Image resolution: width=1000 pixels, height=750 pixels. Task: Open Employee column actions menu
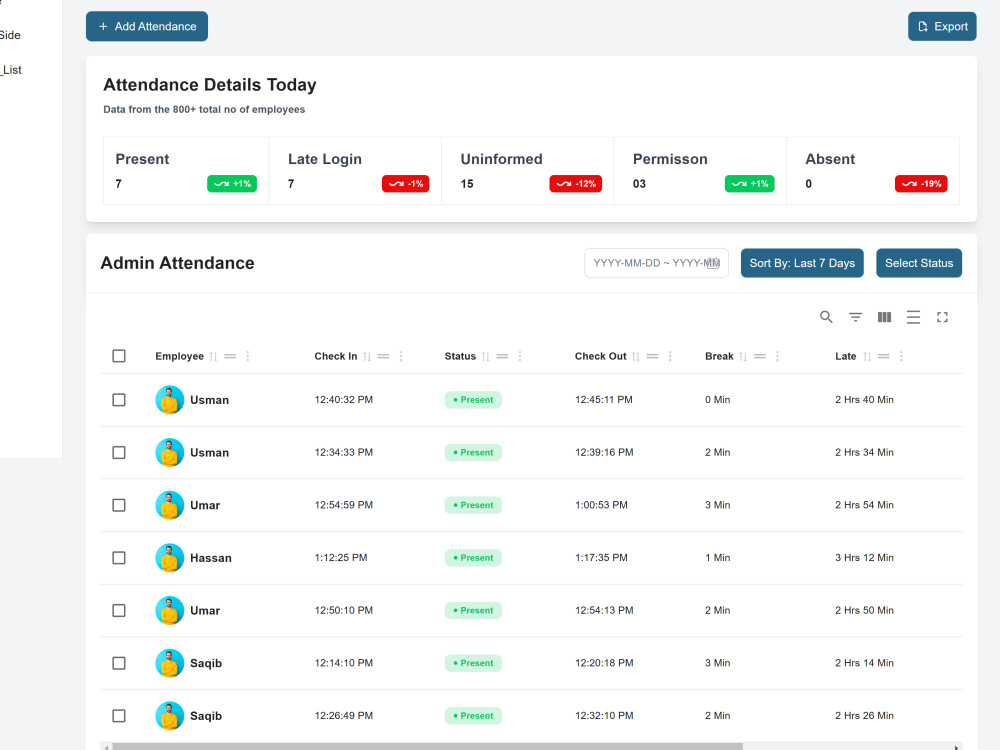pyautogui.click(x=247, y=357)
